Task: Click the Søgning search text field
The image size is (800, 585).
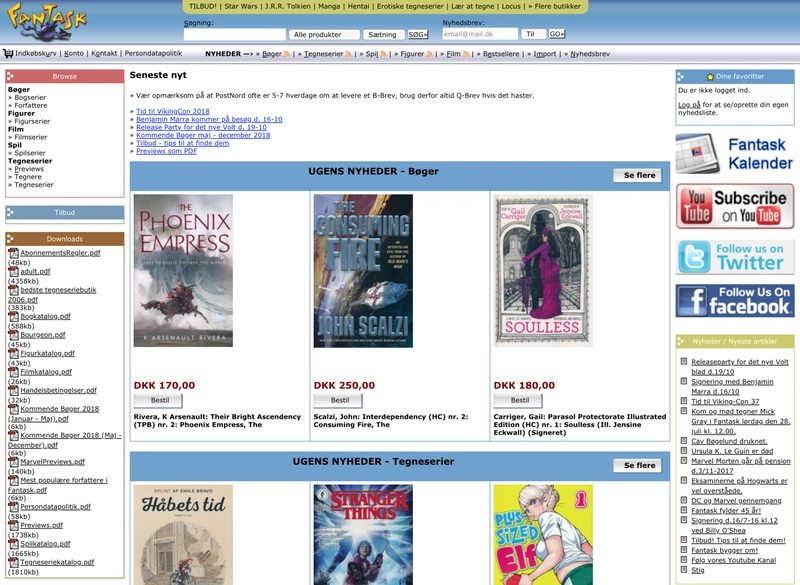Action: (x=235, y=35)
